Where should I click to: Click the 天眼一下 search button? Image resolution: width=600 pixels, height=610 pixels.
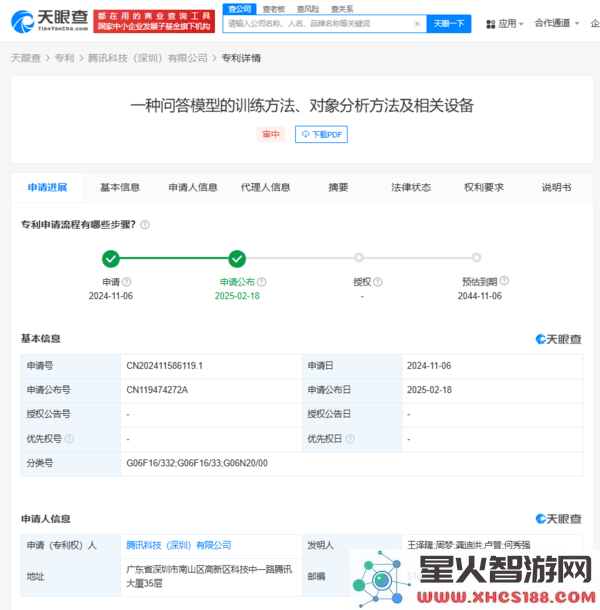(449, 24)
